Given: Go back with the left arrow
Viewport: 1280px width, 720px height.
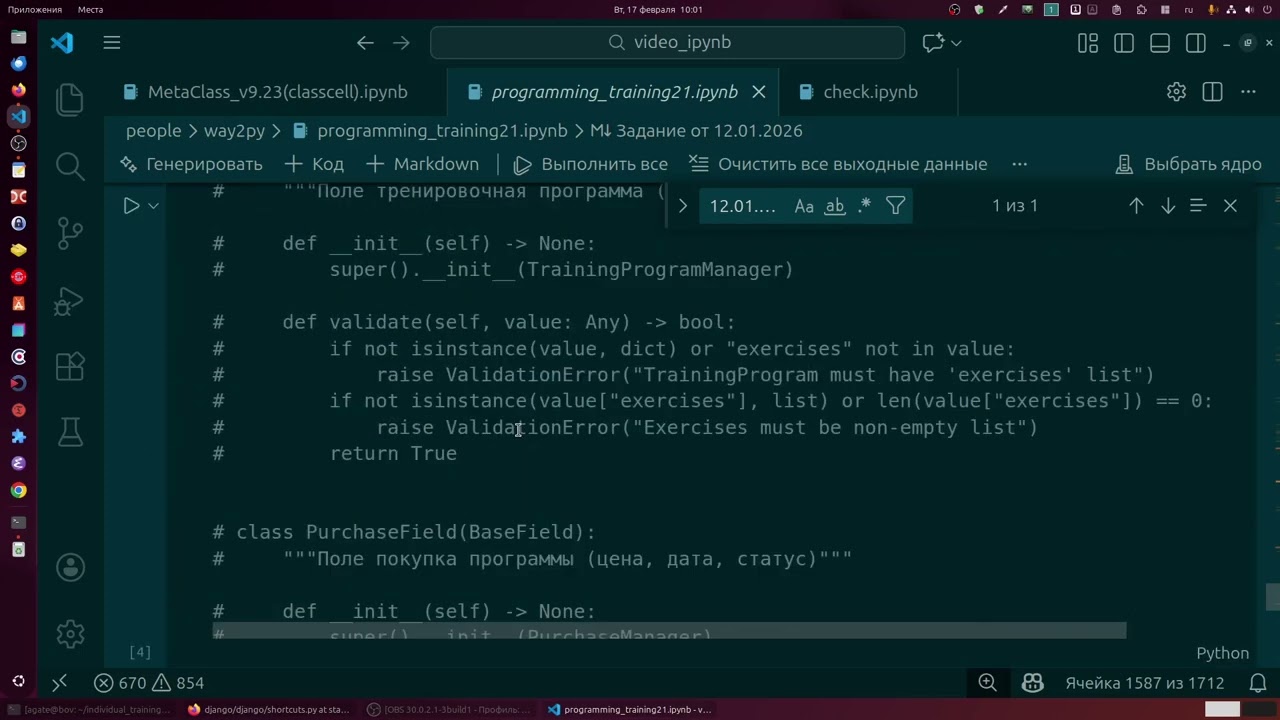Looking at the screenshot, I should [x=365, y=42].
